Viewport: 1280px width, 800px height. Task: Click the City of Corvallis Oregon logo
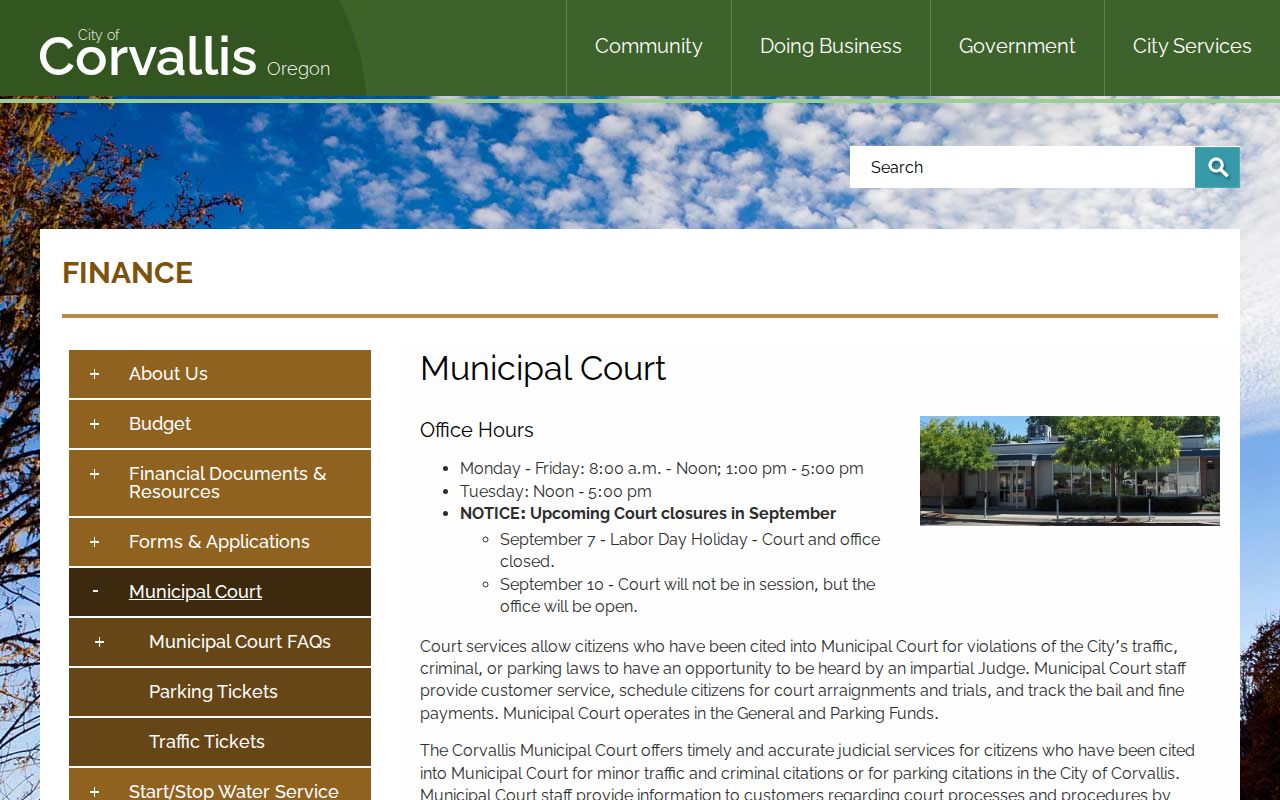pyautogui.click(x=185, y=54)
